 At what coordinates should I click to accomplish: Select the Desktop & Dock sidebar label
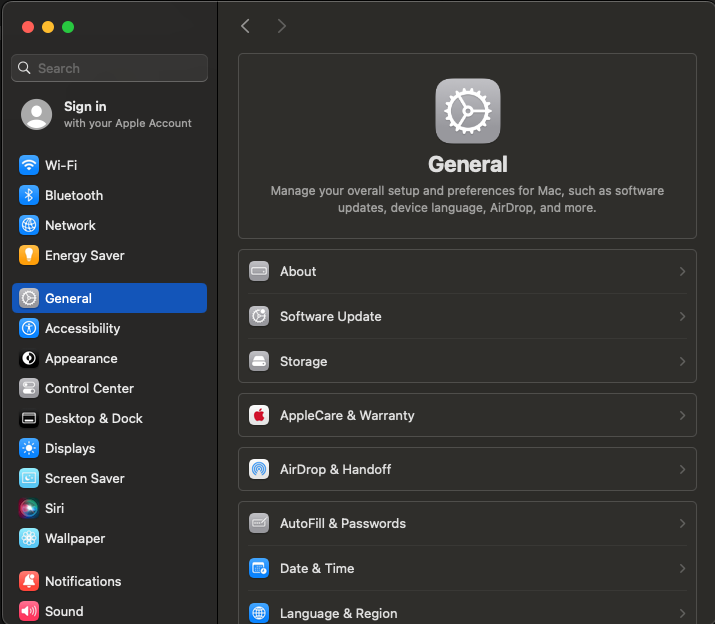(x=94, y=418)
